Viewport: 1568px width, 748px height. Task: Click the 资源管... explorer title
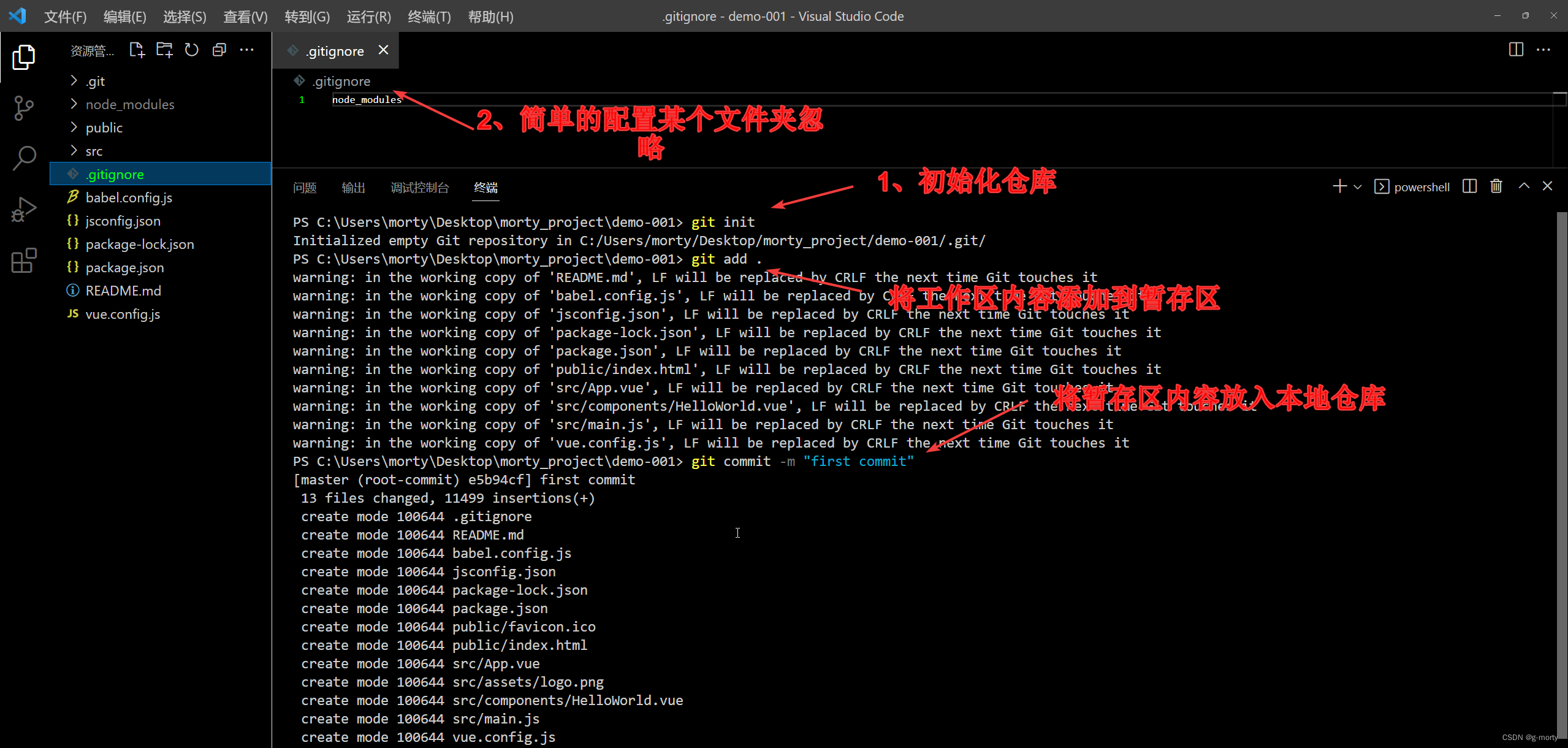[x=92, y=51]
